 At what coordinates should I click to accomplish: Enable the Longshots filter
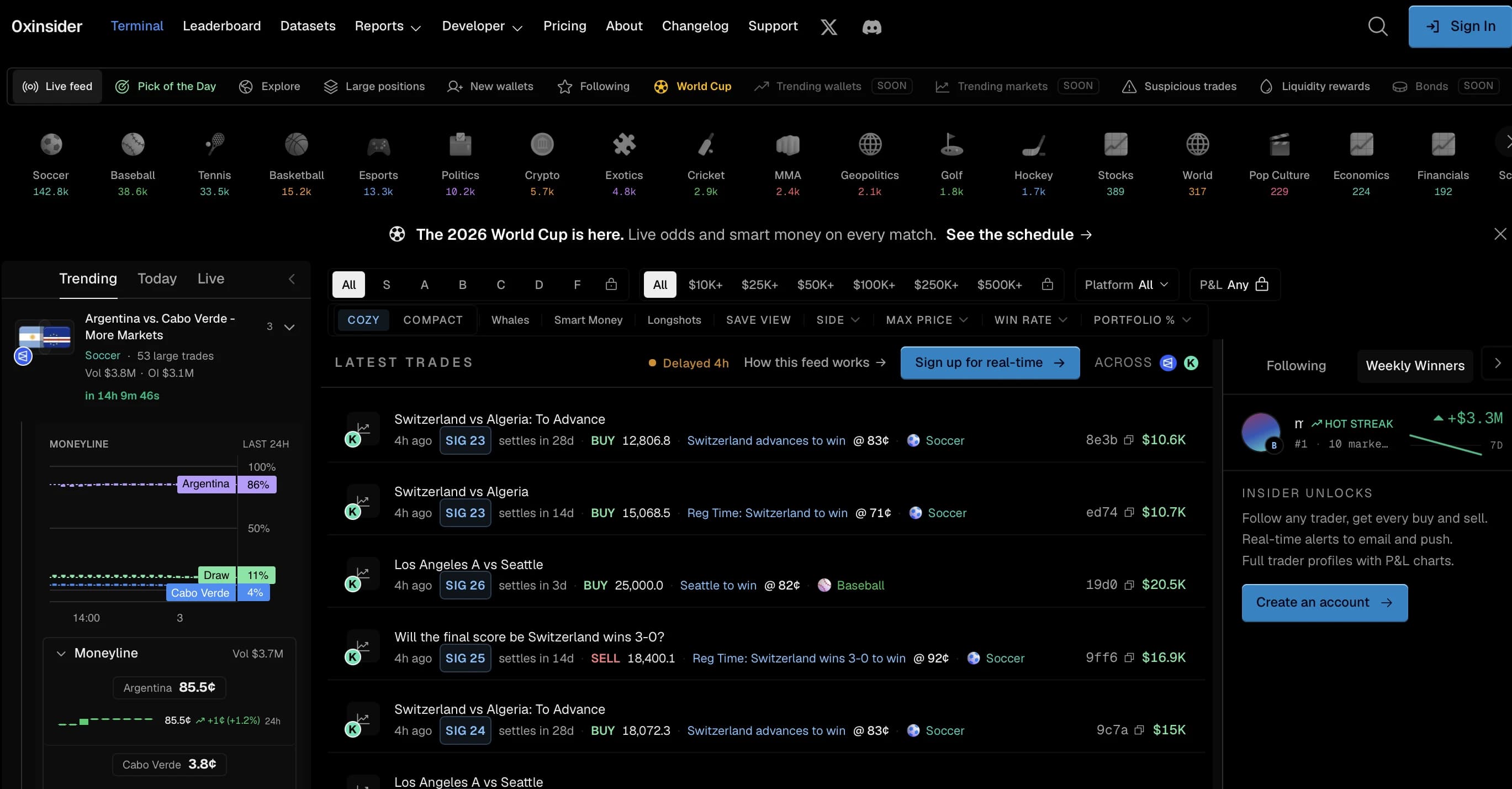(x=674, y=320)
